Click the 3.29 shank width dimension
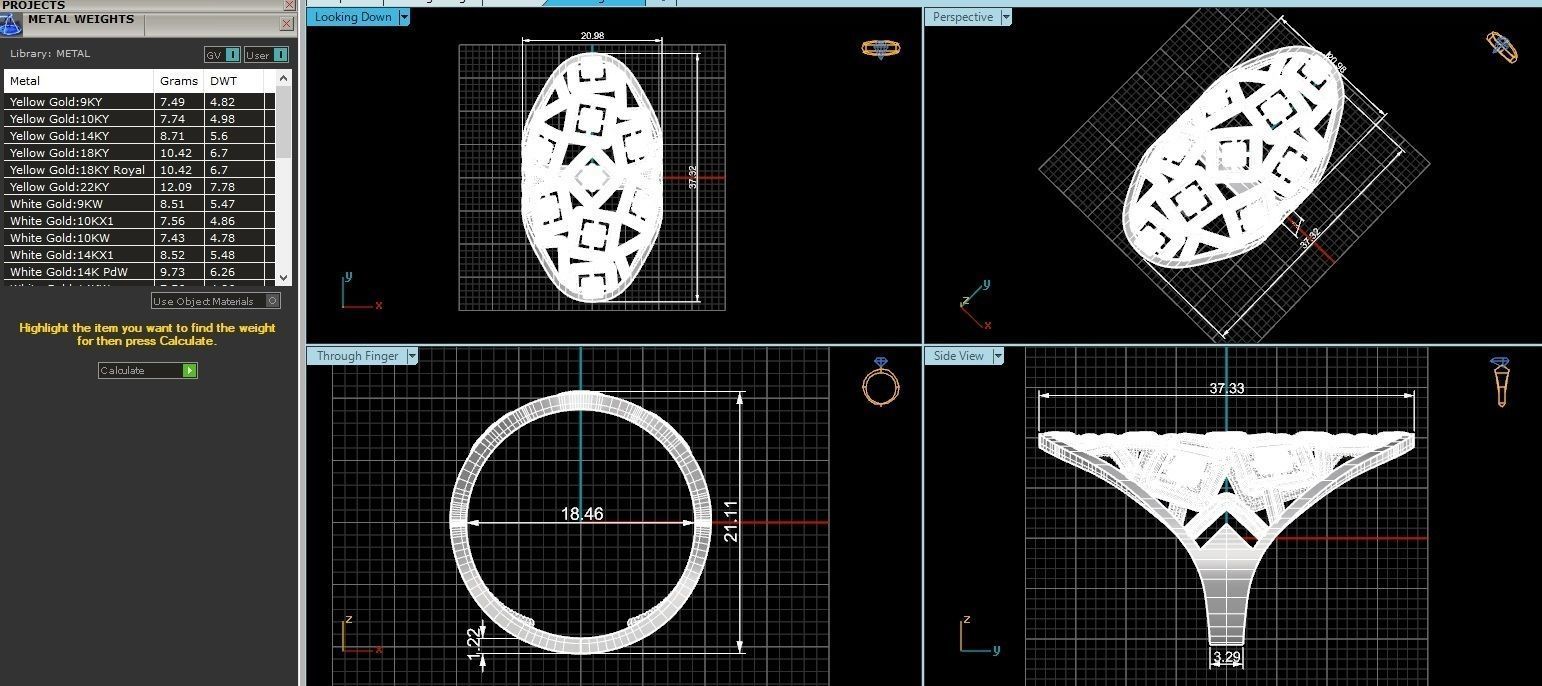This screenshot has height=686, width=1542. pyautogui.click(x=1227, y=657)
